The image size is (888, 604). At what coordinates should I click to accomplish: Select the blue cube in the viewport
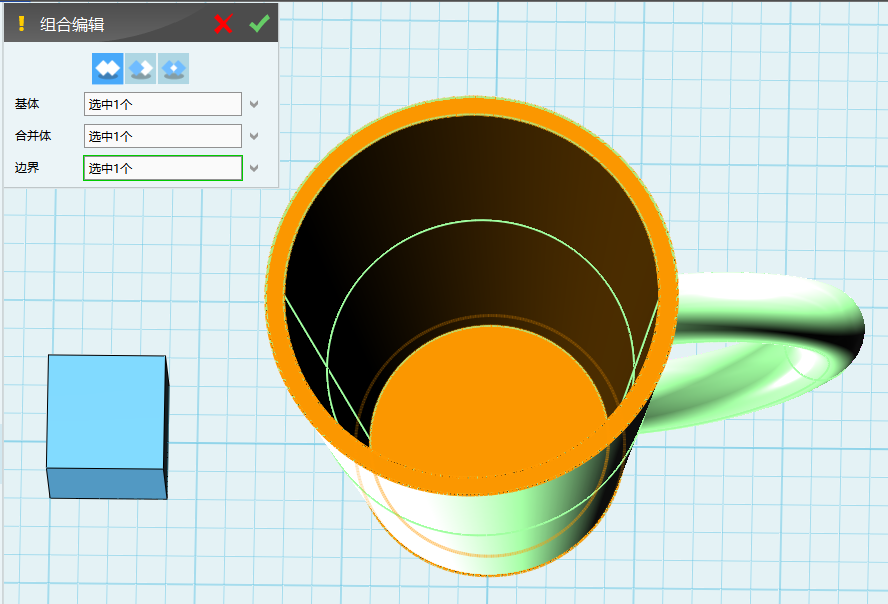pos(108,427)
